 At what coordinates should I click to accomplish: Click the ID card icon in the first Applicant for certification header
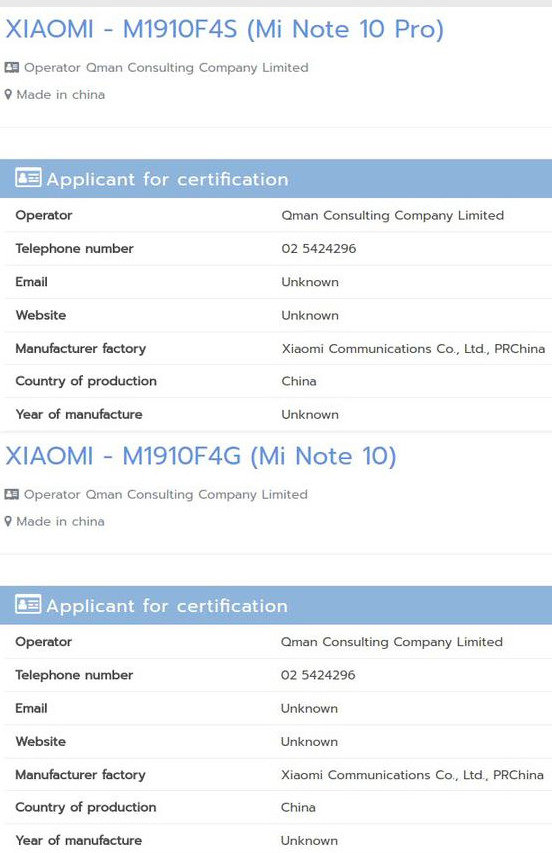coord(28,178)
